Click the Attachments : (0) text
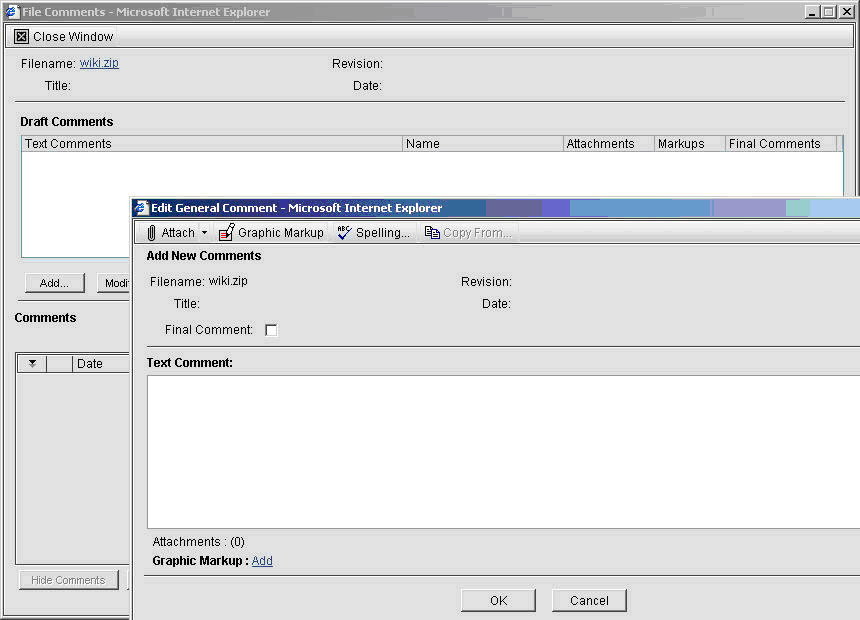 (x=199, y=542)
